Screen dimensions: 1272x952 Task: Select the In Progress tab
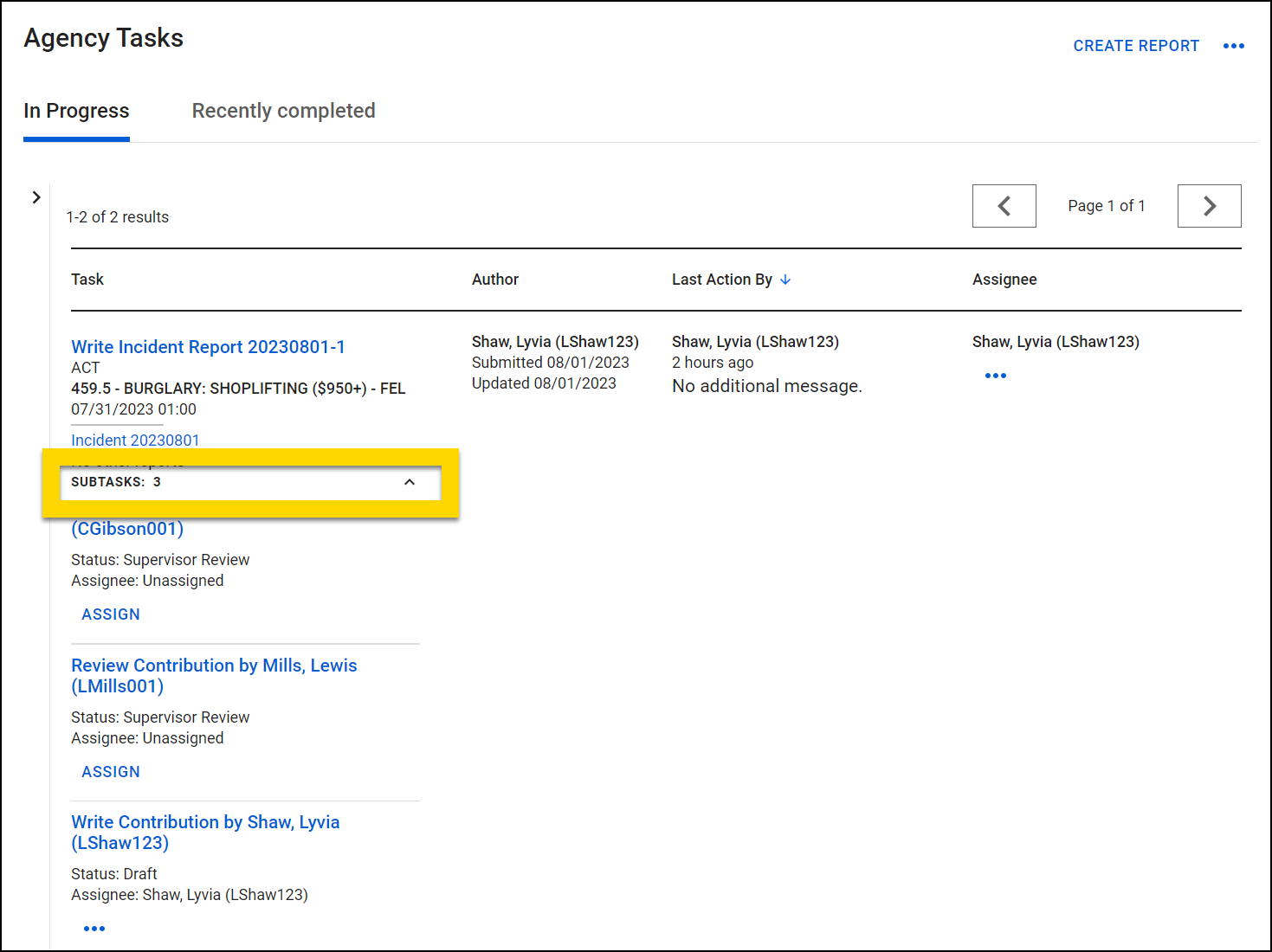pyautogui.click(x=76, y=111)
